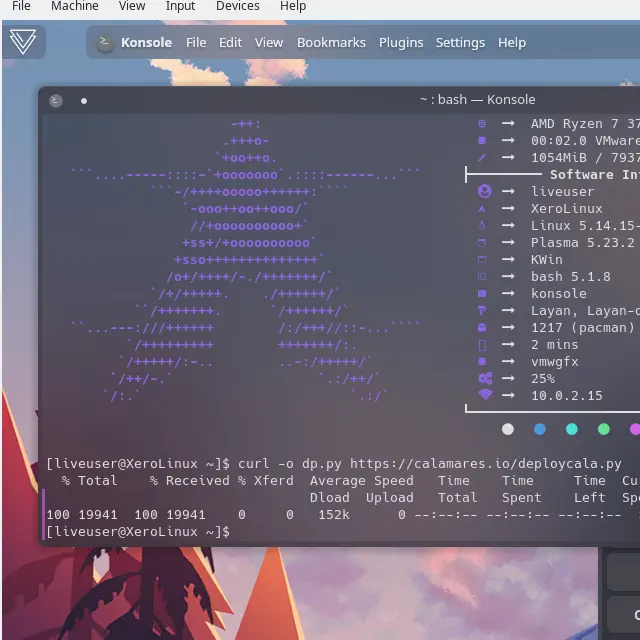Open Konsole's Plugins menu
The image size is (640, 640).
(401, 42)
